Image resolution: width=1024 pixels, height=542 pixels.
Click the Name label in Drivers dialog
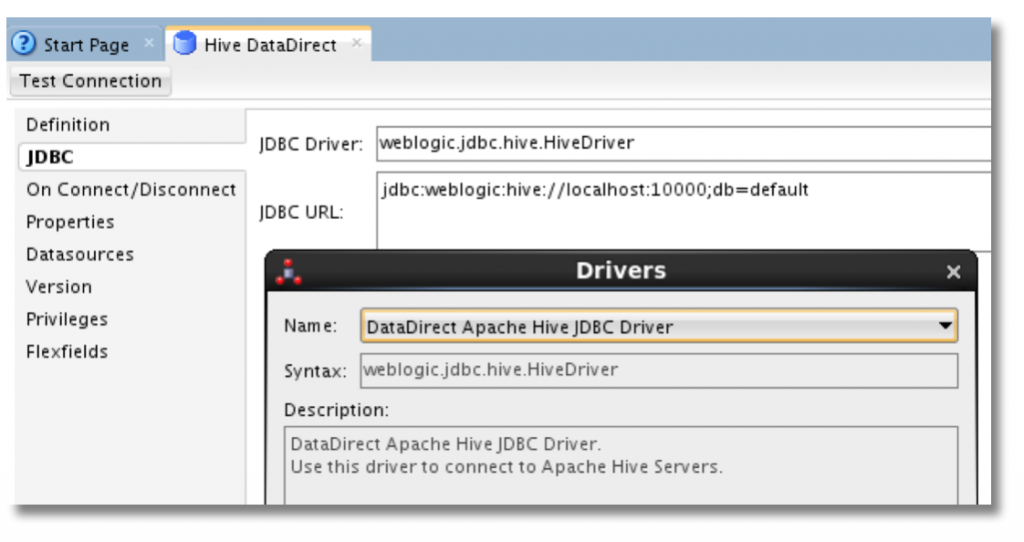pyautogui.click(x=310, y=326)
